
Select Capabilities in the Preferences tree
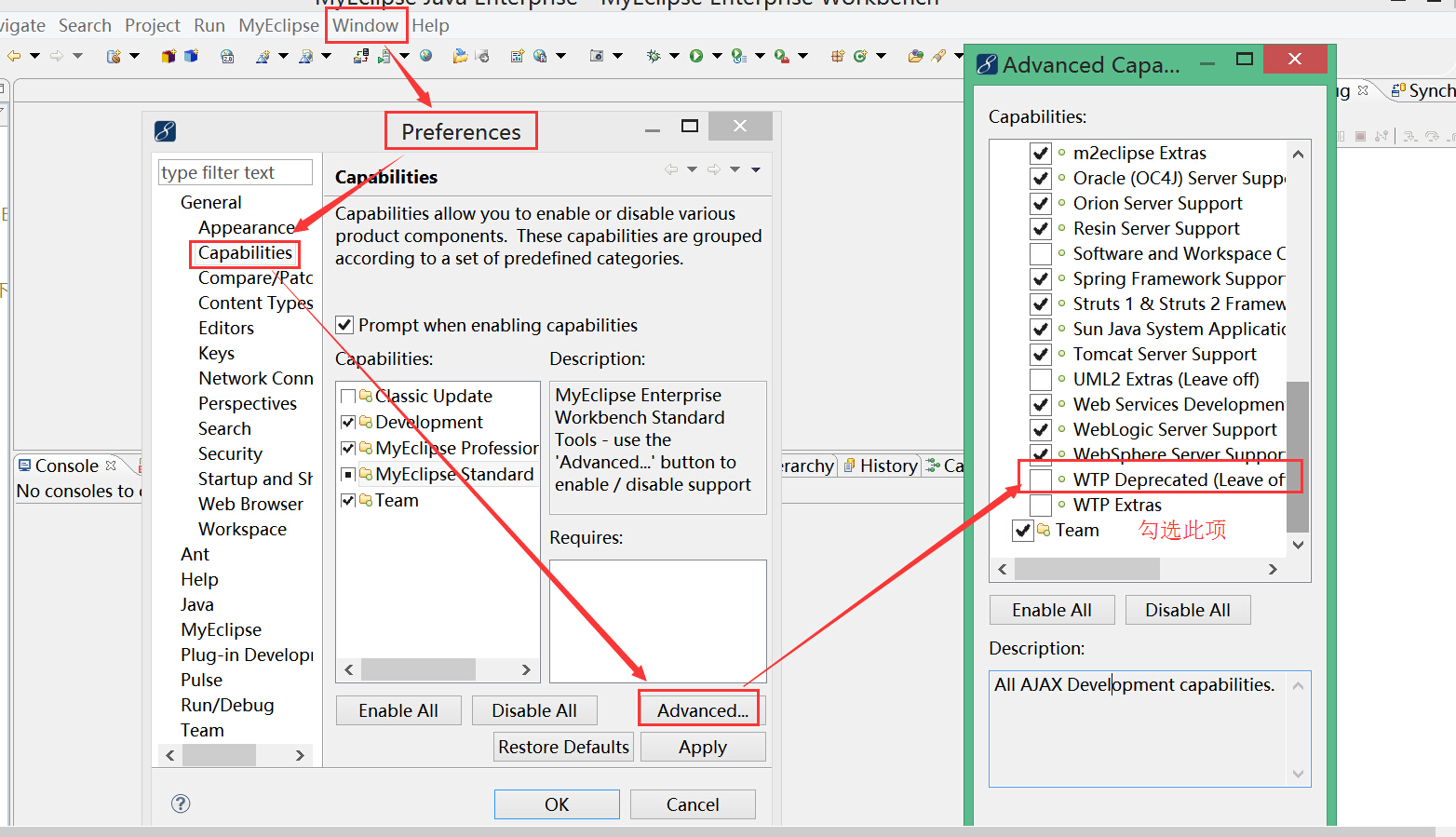point(245,252)
